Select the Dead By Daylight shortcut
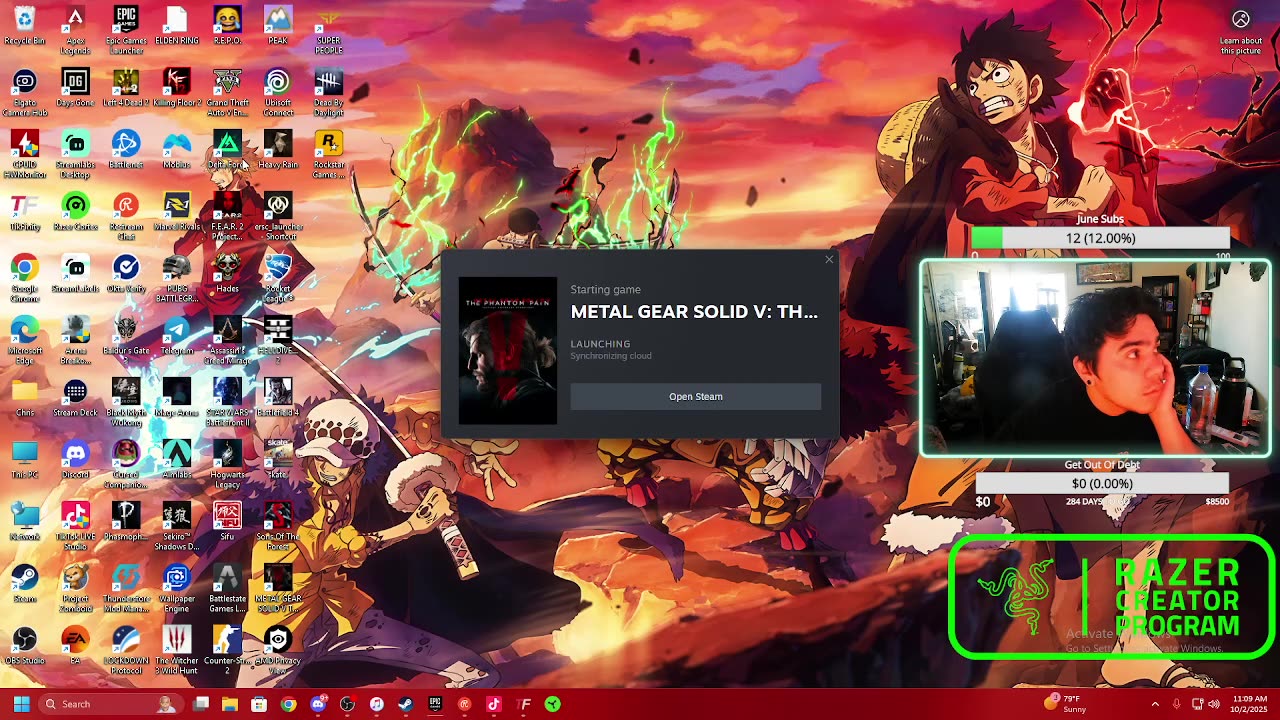The width and height of the screenshot is (1280, 720). point(328,93)
